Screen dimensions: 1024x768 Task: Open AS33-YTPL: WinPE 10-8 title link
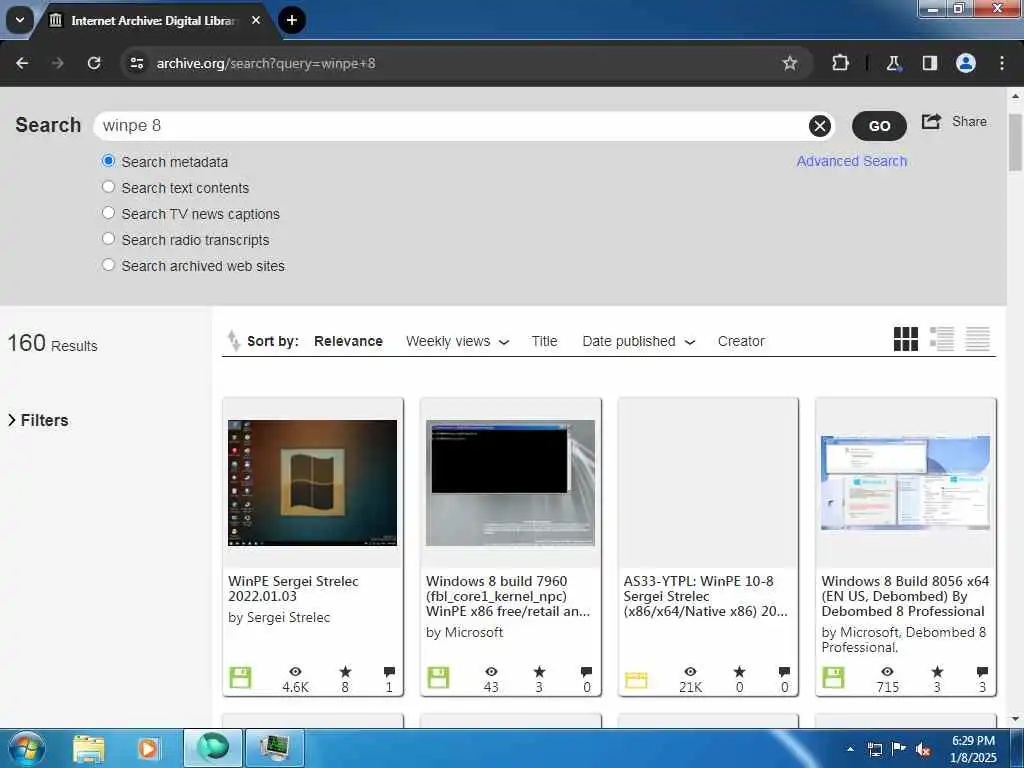point(705,596)
